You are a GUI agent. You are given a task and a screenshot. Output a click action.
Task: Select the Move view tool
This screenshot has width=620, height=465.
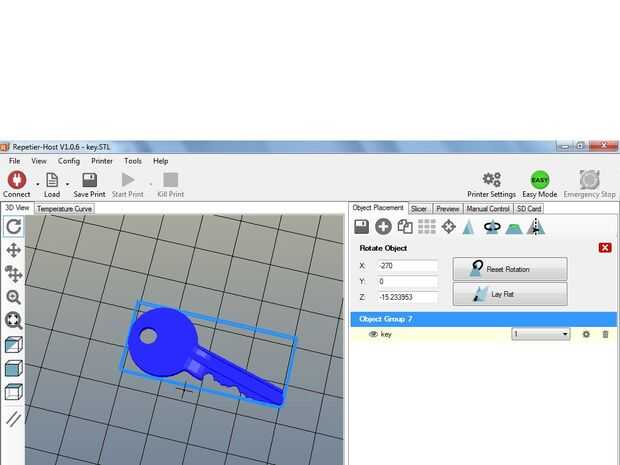14,250
